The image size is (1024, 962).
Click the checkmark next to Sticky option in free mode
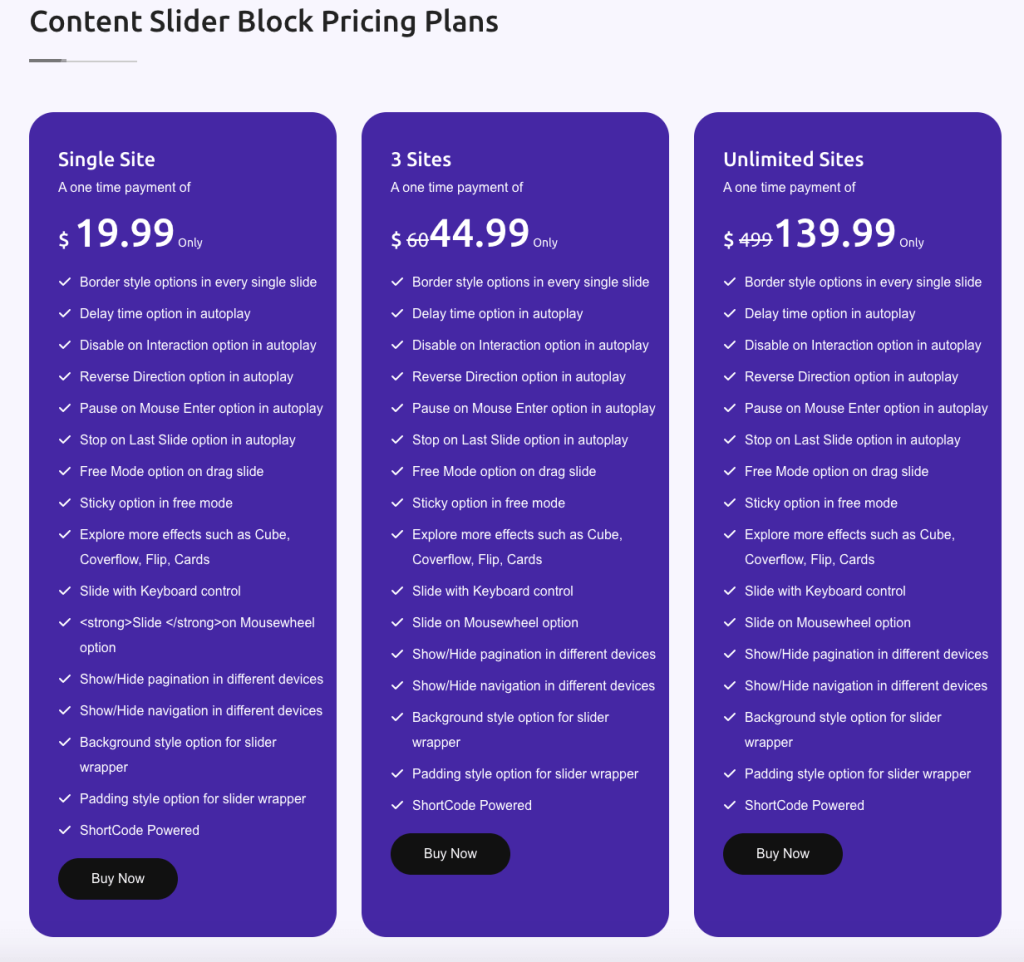[65, 503]
